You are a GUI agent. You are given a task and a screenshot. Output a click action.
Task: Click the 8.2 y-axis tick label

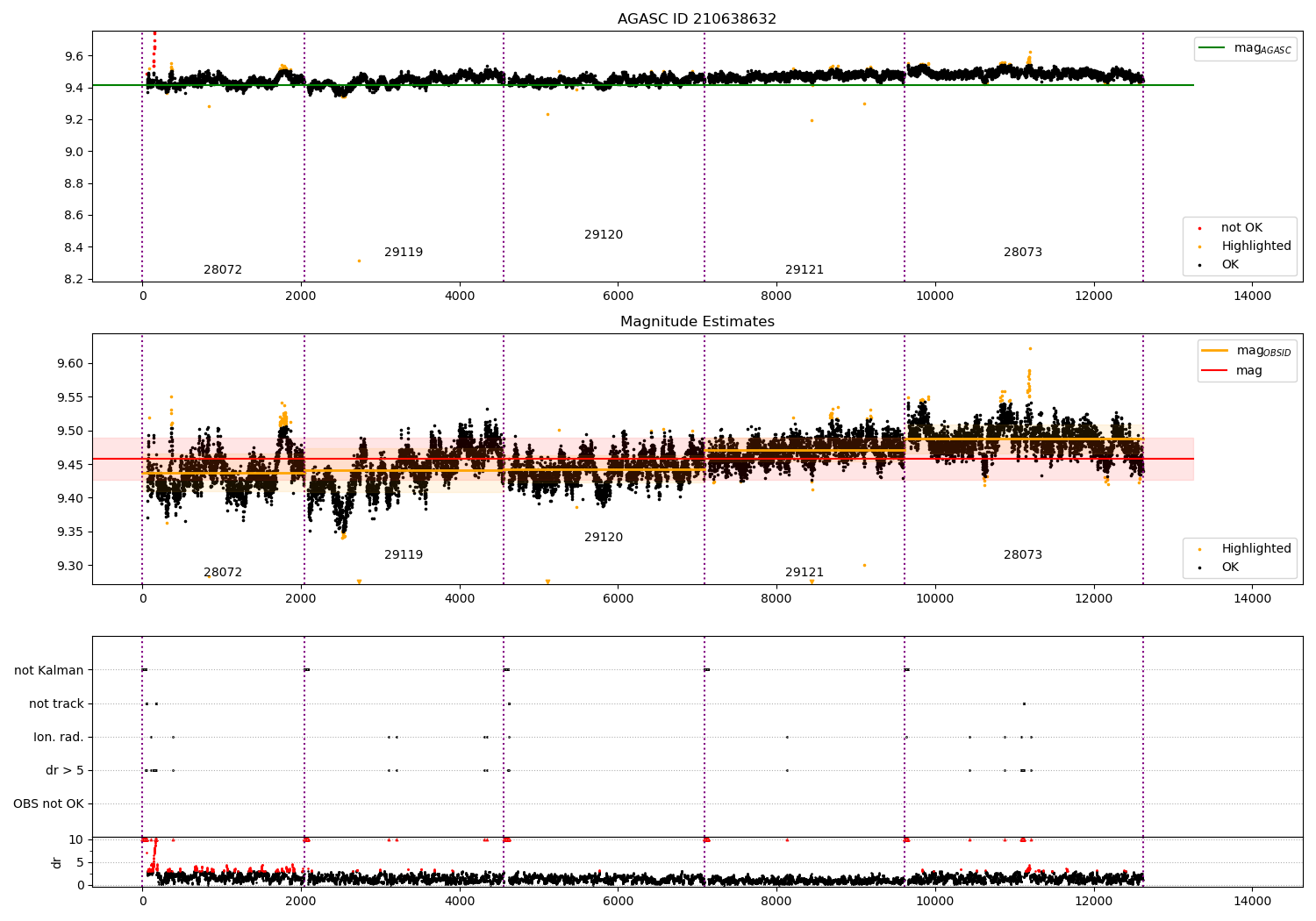click(74, 279)
